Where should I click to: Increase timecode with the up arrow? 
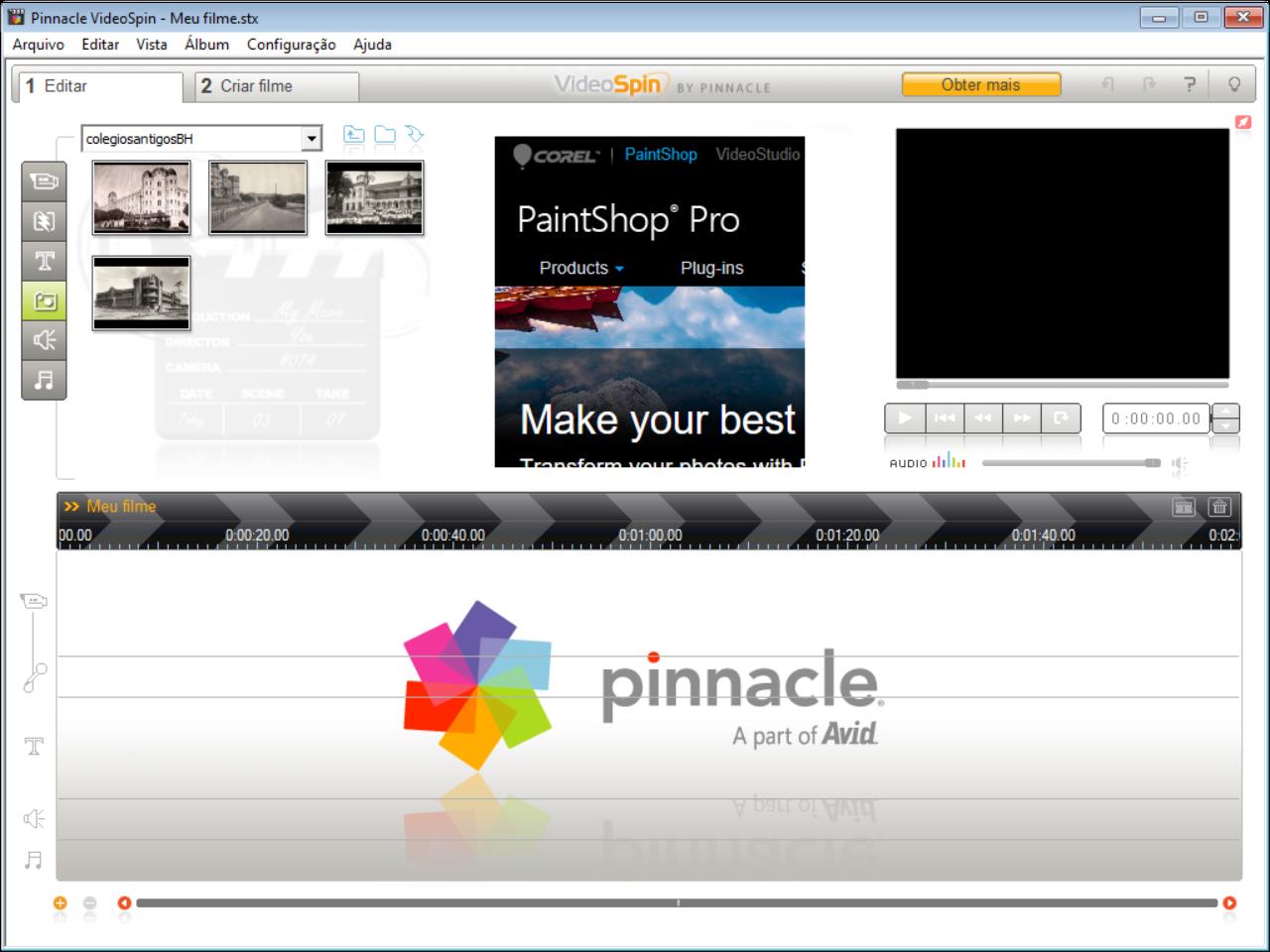(x=1226, y=411)
